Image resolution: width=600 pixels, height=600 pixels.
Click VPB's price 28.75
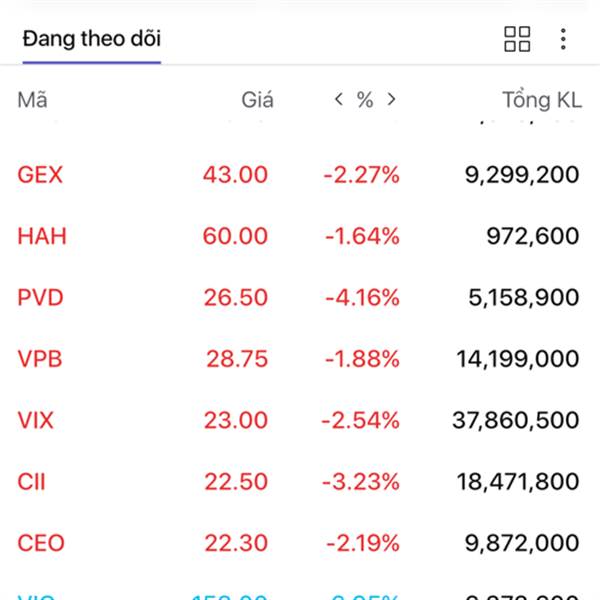pos(237,359)
